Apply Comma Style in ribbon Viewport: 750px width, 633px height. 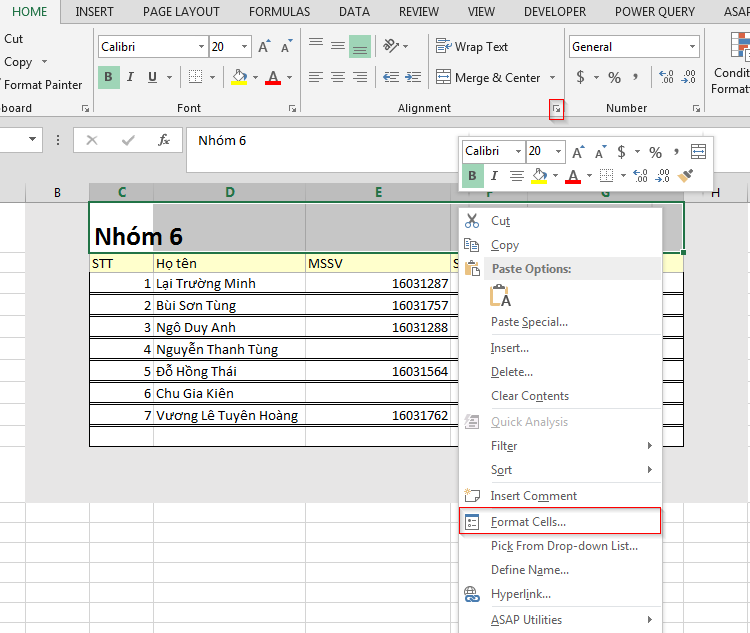tap(635, 77)
